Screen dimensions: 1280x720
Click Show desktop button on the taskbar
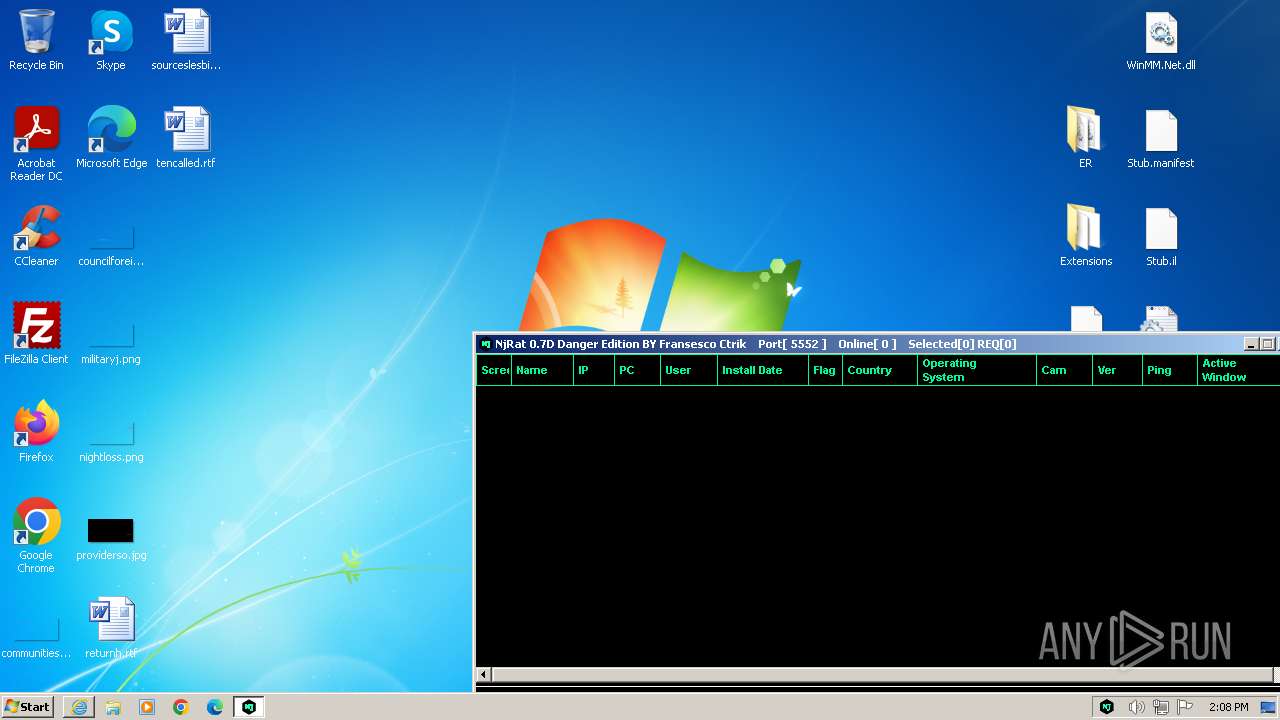point(1268,707)
